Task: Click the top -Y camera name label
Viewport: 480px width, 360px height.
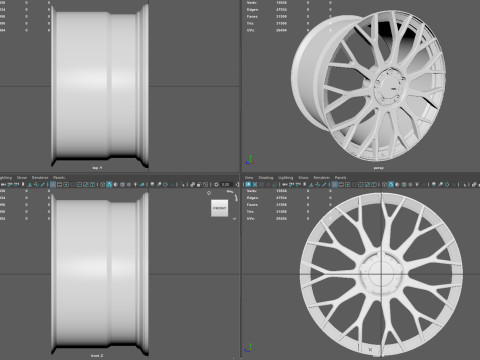Action: pos(97,168)
